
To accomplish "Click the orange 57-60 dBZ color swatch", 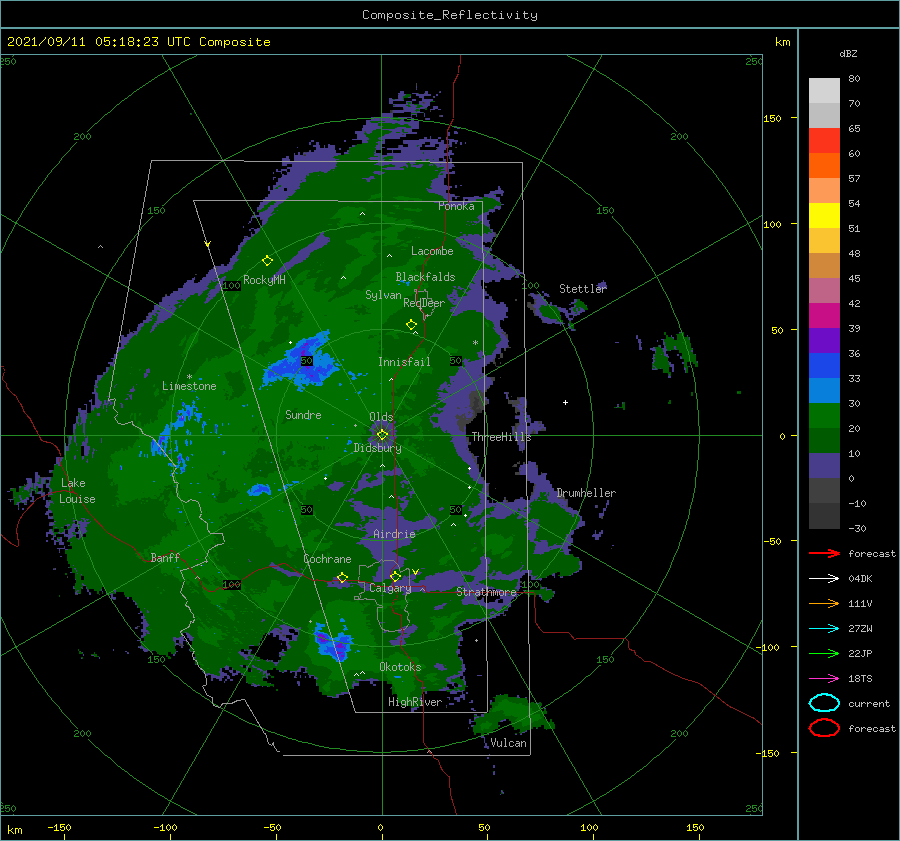I will click(x=824, y=166).
